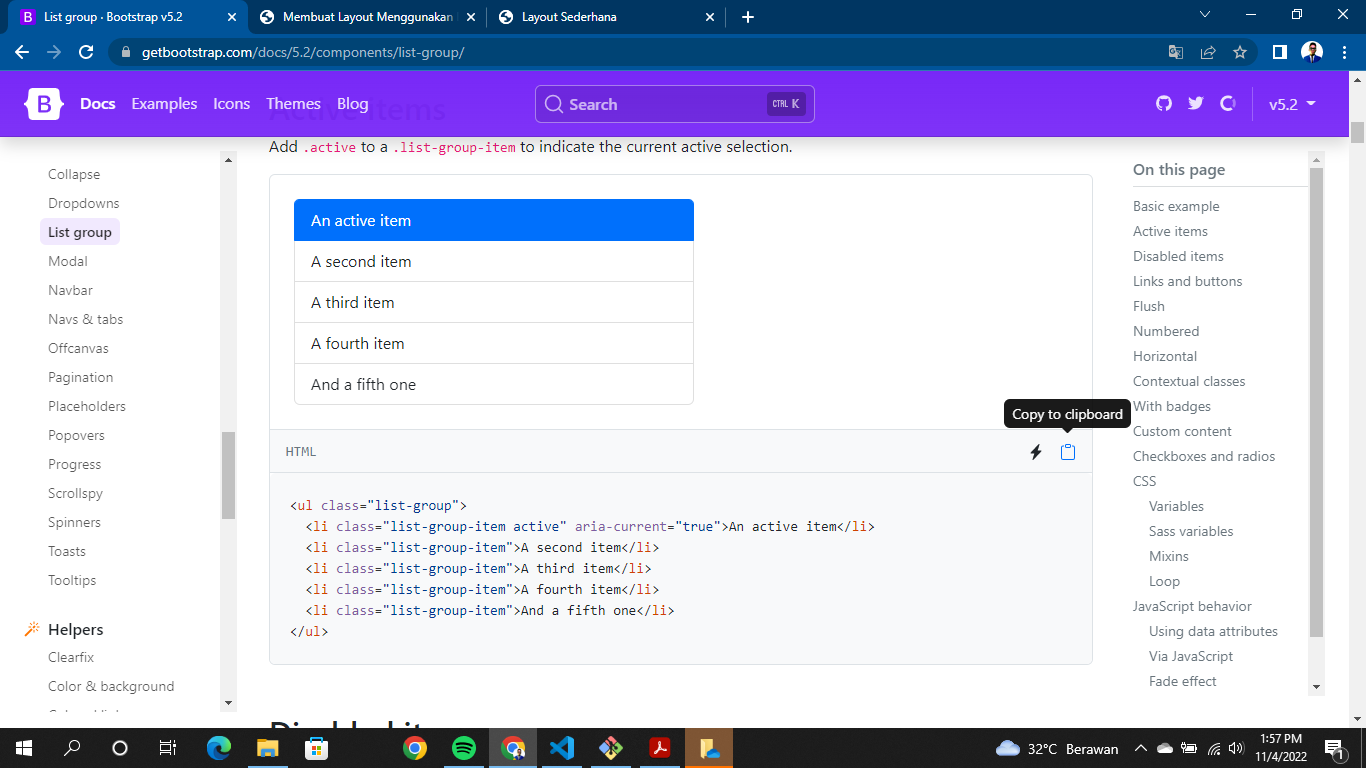Go to Offcanvas in sidebar

pos(78,348)
